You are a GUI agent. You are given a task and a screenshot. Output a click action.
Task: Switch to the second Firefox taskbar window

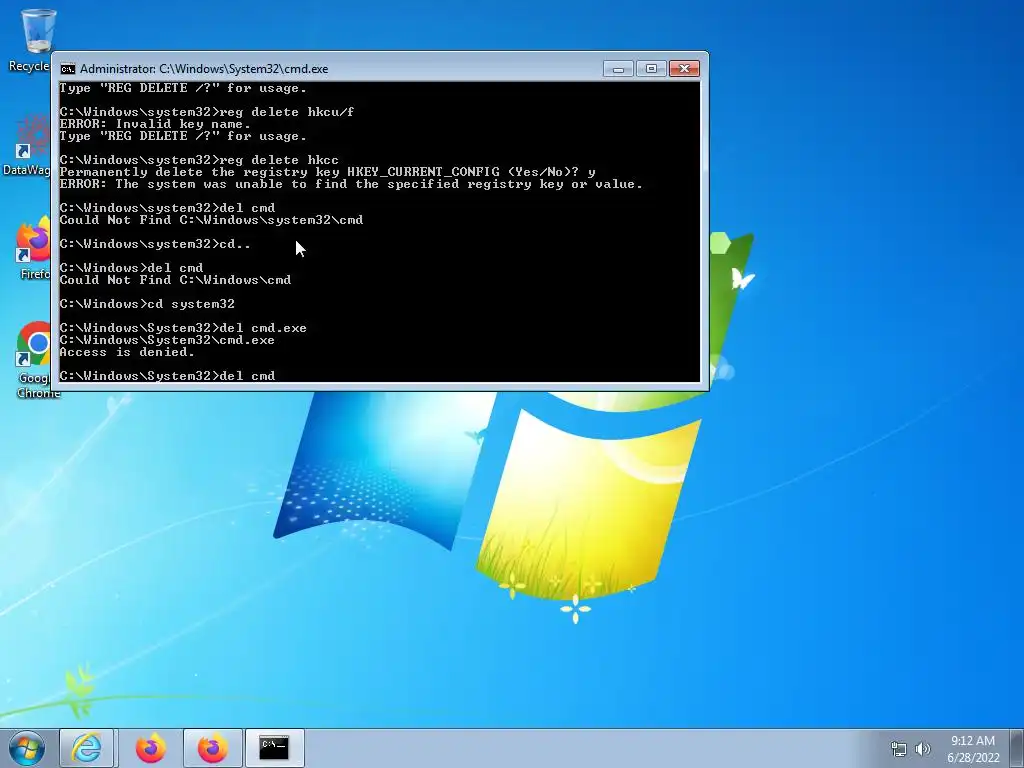pyautogui.click(x=212, y=748)
